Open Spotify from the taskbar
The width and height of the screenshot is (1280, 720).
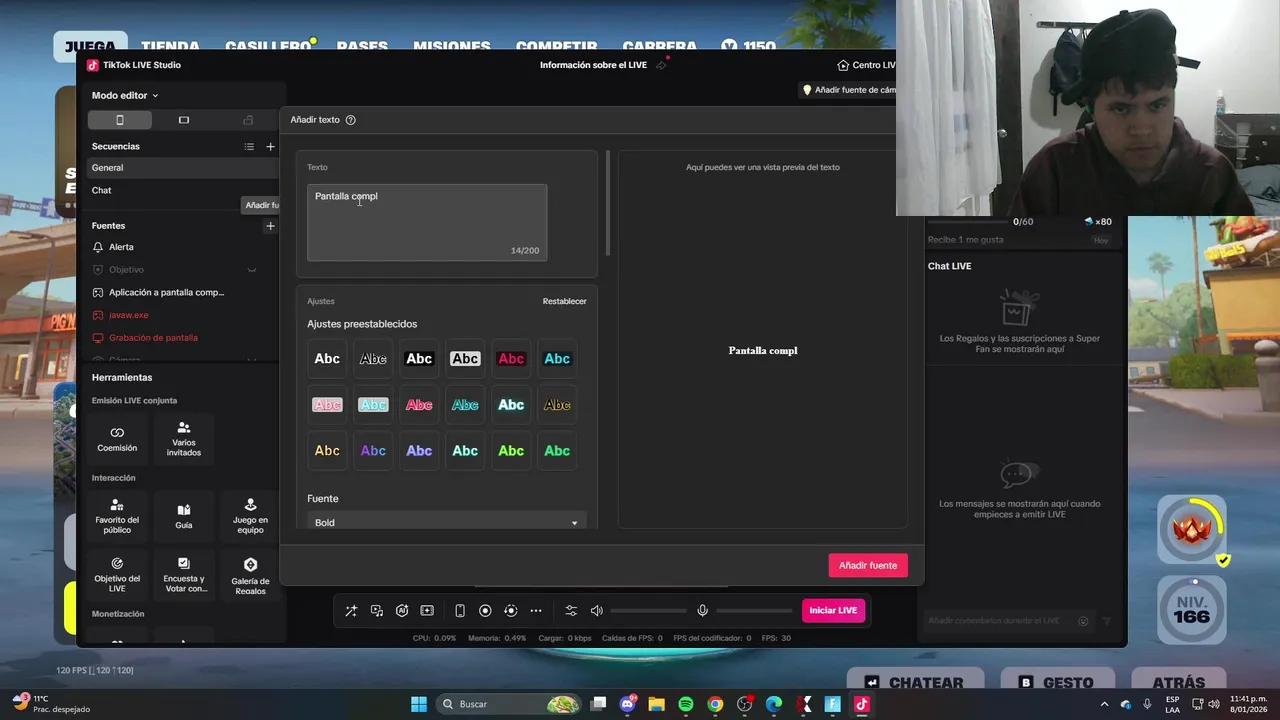(x=686, y=704)
